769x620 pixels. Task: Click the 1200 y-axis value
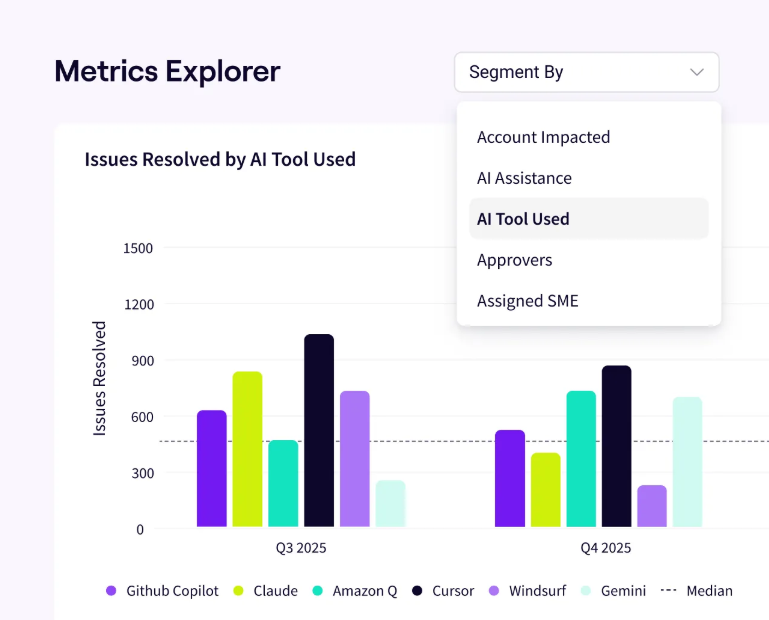[138, 305]
